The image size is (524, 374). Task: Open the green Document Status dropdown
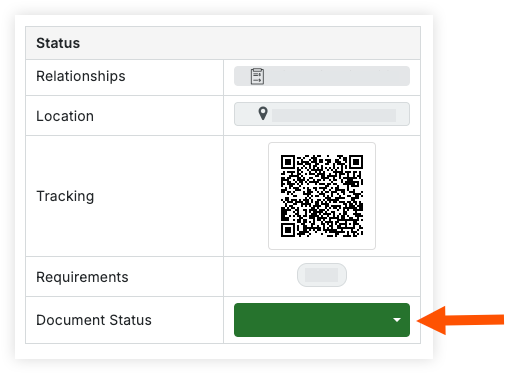(x=322, y=320)
